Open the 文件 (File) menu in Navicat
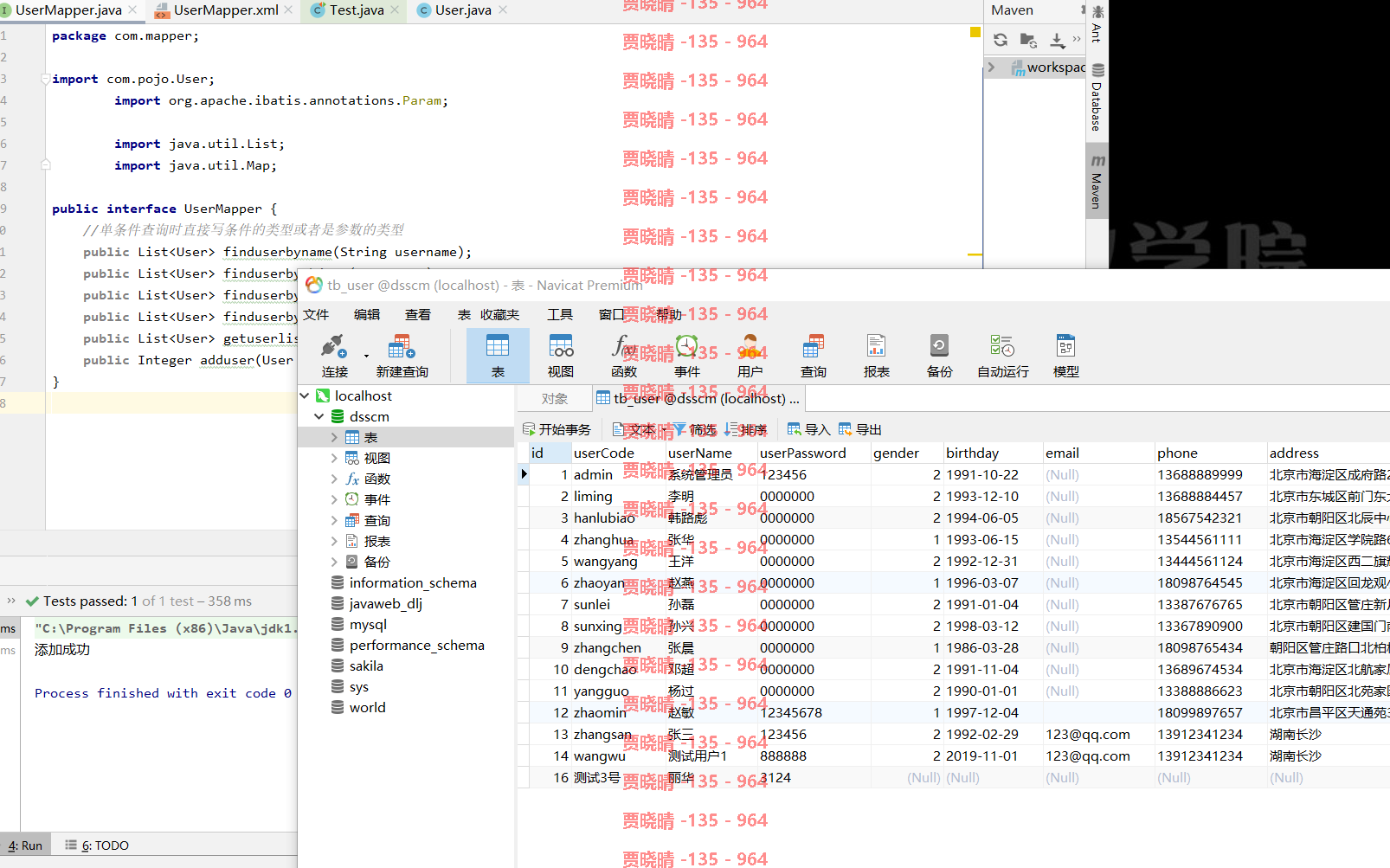The width and height of the screenshot is (1390, 868). tap(316, 314)
